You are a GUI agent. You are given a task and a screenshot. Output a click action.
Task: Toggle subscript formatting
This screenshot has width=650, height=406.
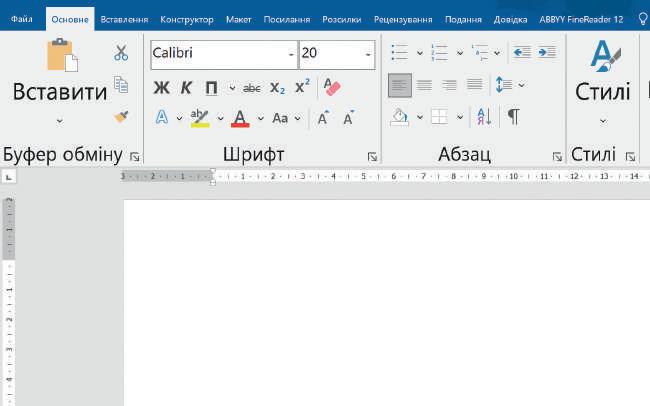coord(277,88)
